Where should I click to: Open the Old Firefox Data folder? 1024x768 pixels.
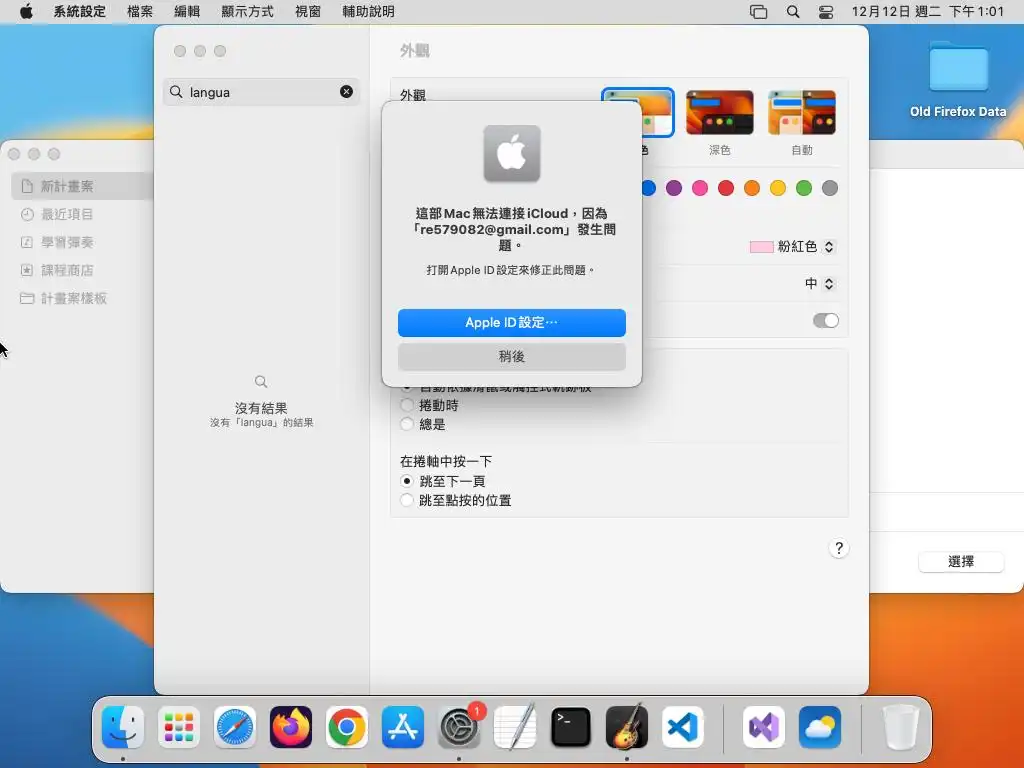(958, 80)
